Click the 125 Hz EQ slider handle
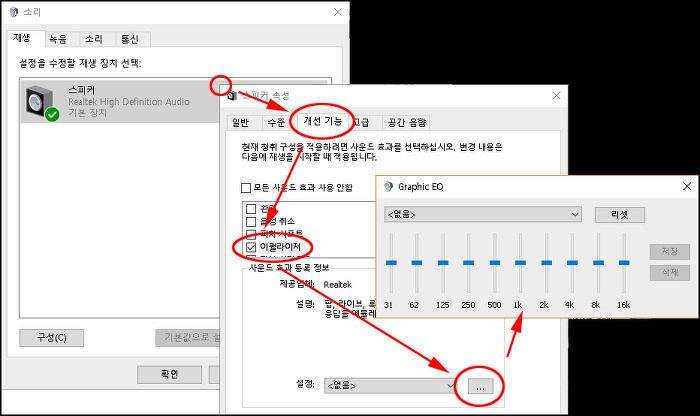The height and width of the screenshot is (416, 700). [x=443, y=263]
